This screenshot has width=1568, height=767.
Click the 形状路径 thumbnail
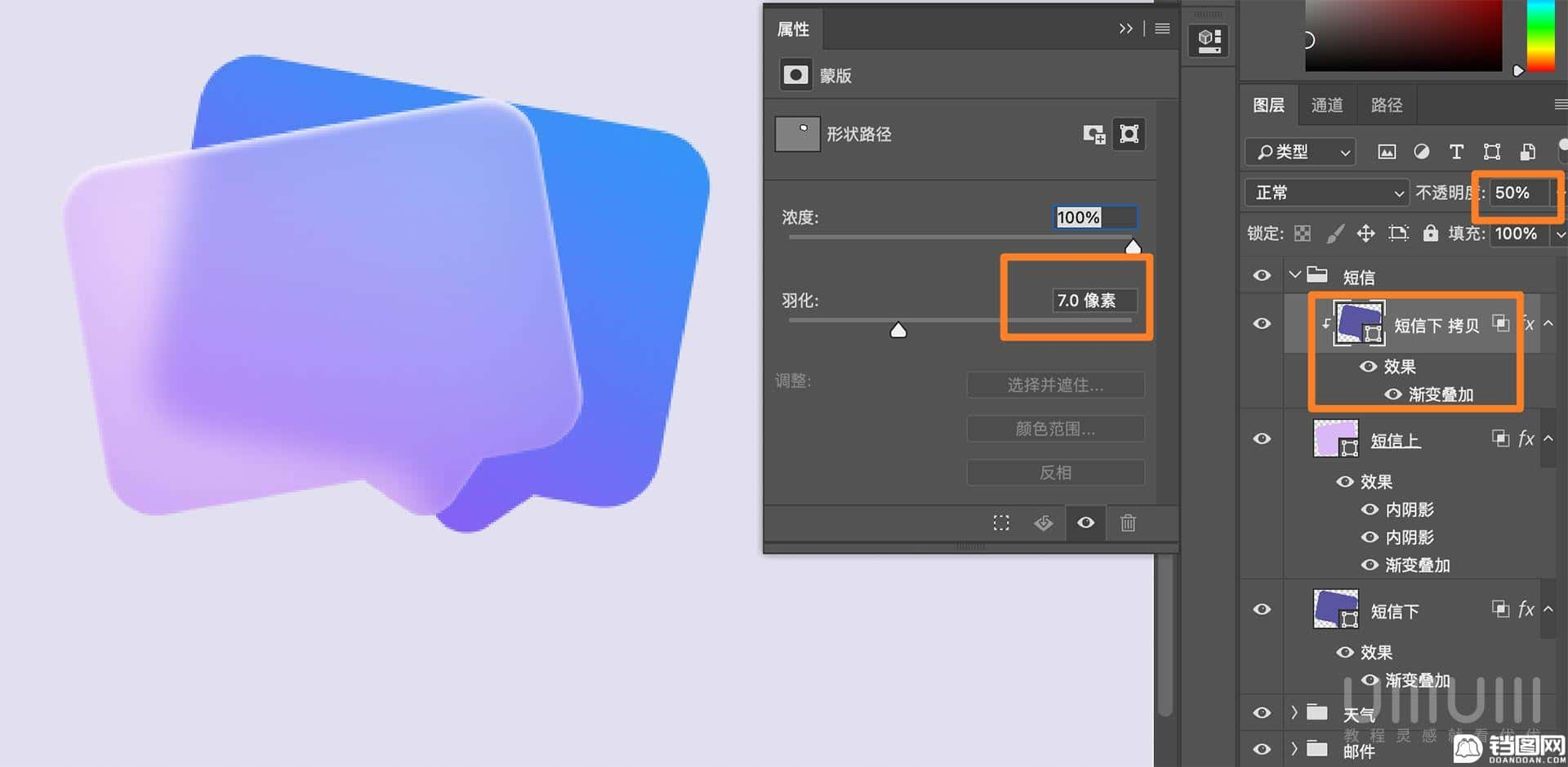797,134
